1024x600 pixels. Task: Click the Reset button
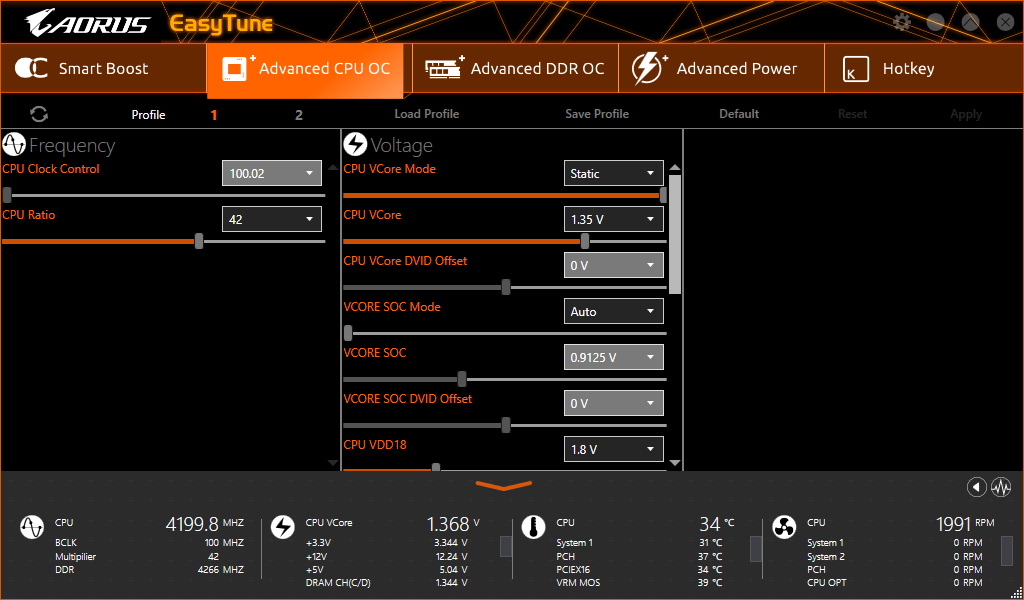pyautogui.click(x=852, y=114)
